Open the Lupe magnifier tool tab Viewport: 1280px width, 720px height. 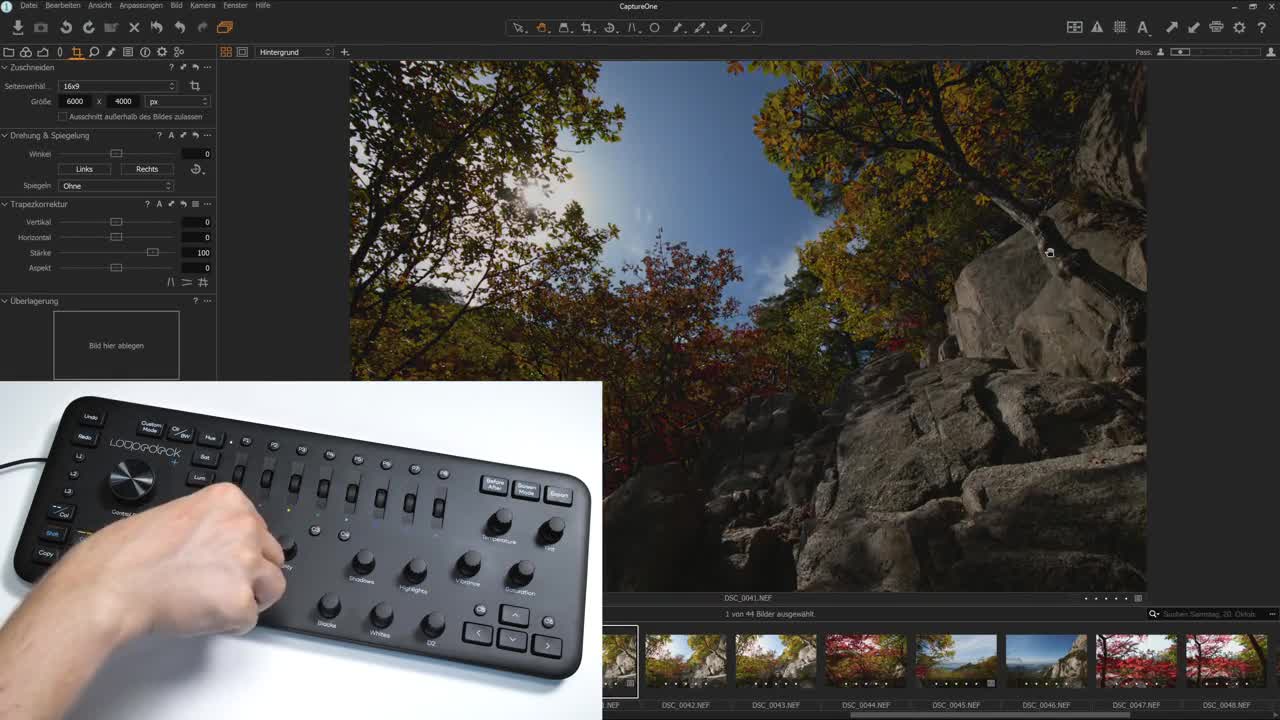pos(94,51)
